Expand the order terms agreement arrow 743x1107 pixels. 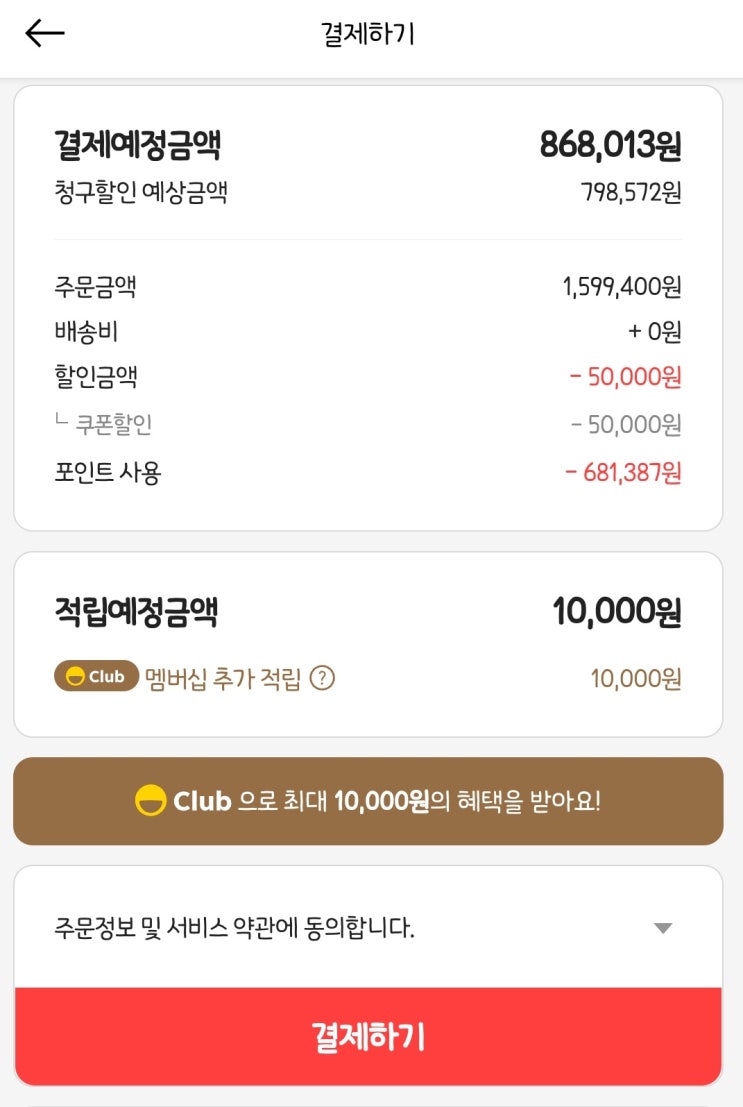pyautogui.click(x=662, y=928)
